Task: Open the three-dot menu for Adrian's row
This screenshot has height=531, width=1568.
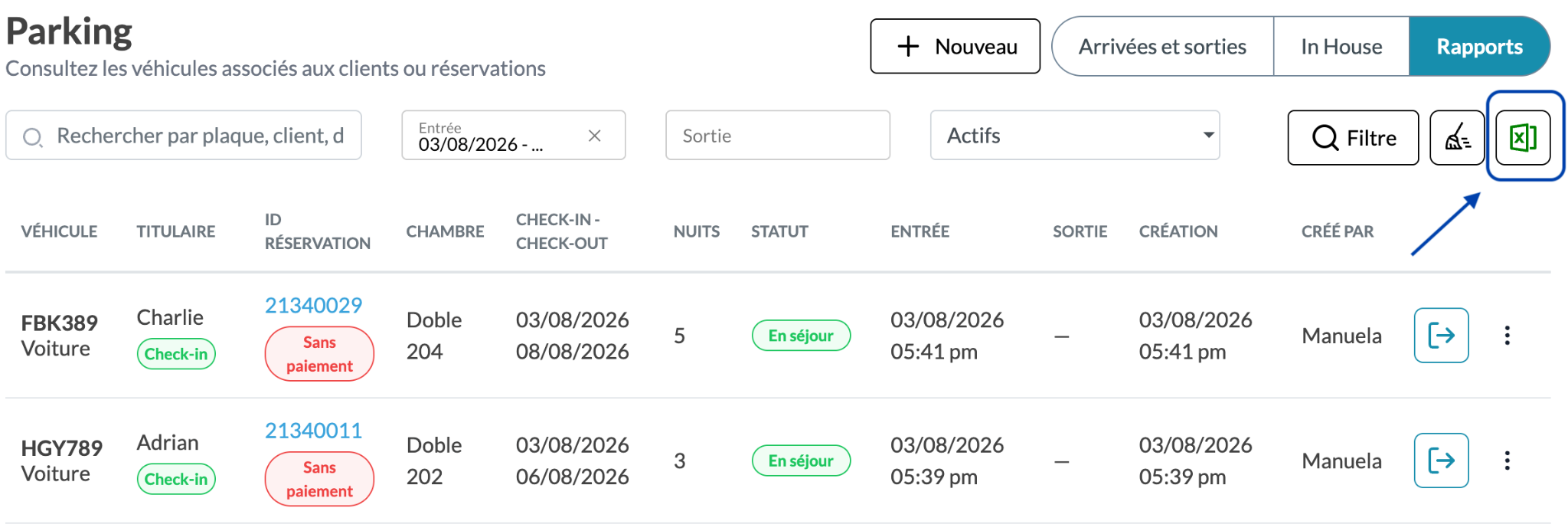Action: point(1507,461)
